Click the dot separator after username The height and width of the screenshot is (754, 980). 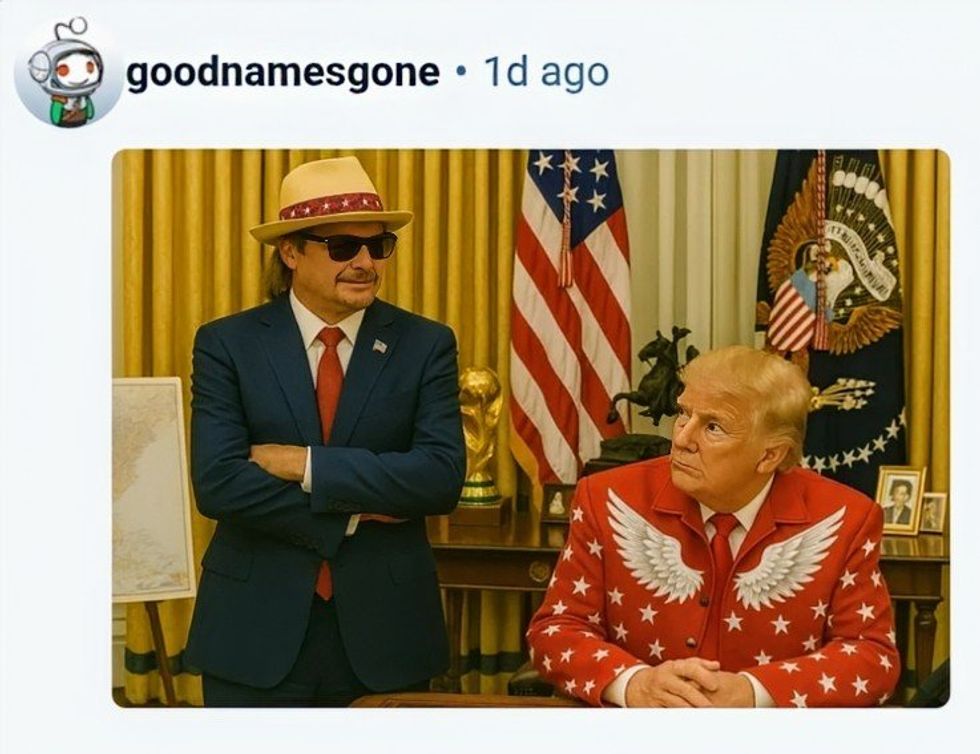[462, 73]
